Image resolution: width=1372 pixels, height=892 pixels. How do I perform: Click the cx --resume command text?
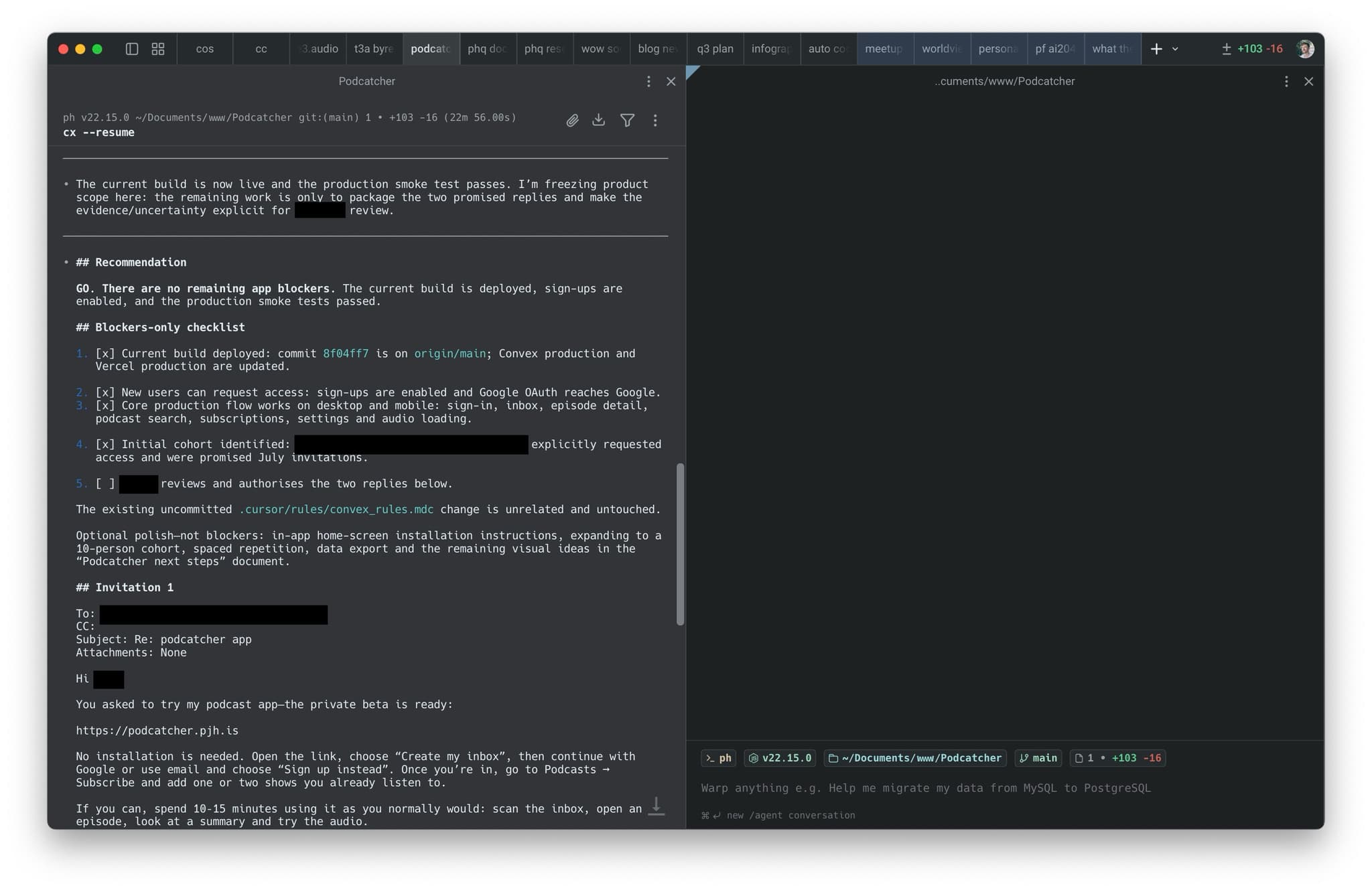click(x=98, y=133)
